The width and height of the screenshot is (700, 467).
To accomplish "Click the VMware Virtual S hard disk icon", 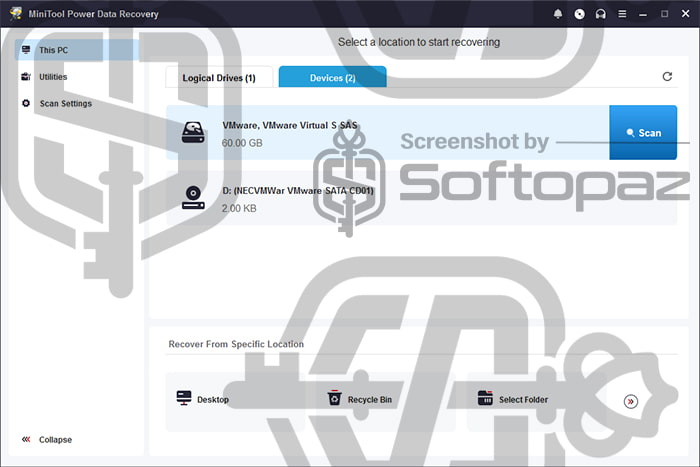I will (193, 133).
